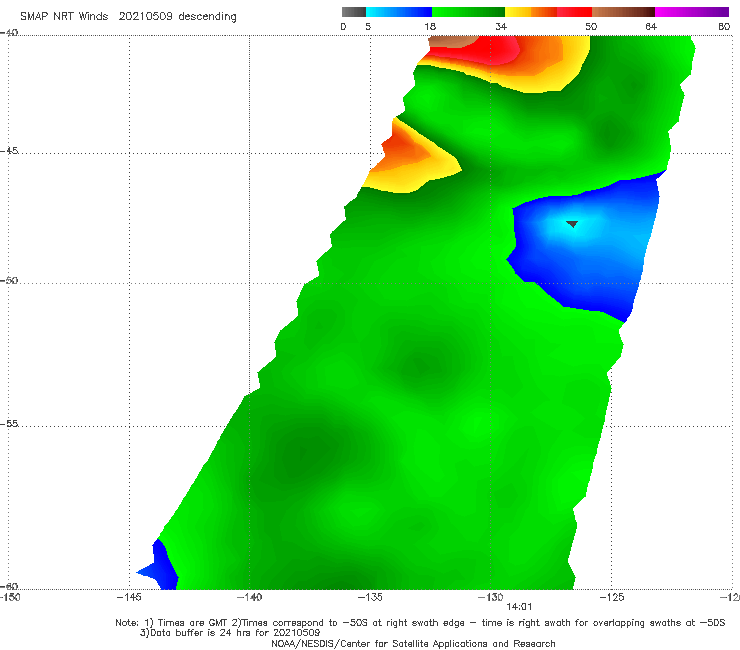Click the colorbar label '18'
The image size is (740, 650).
click(430, 26)
